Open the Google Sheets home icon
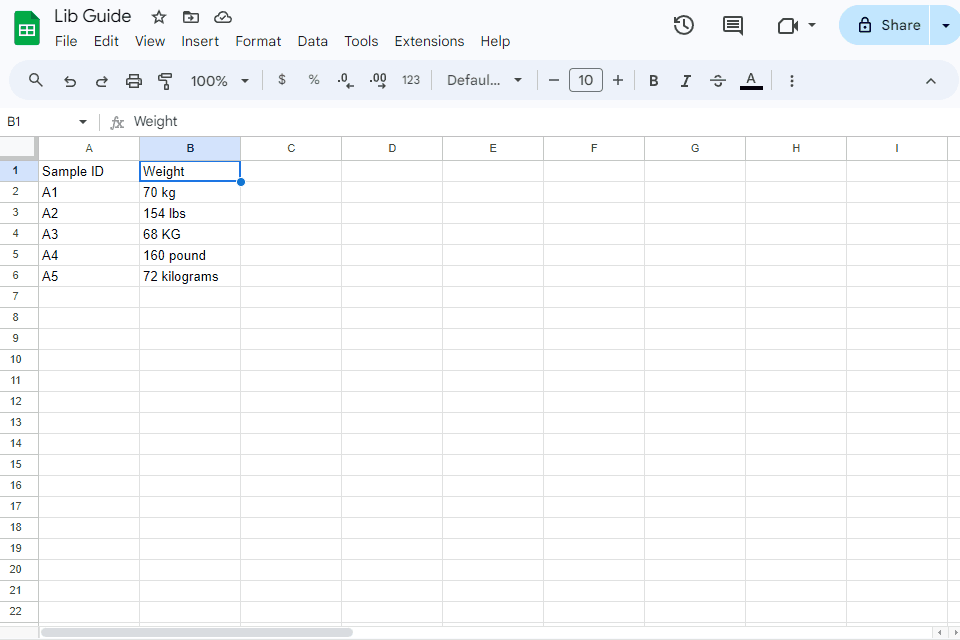The width and height of the screenshot is (960, 640). 27,28
